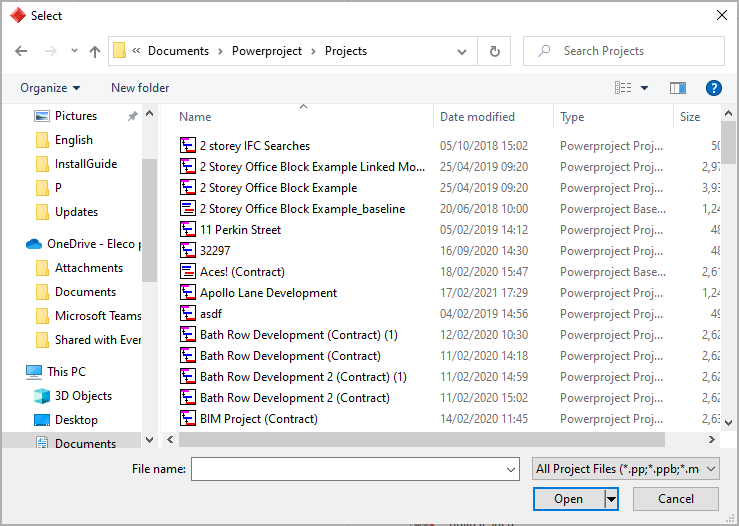This screenshot has height=526, width=739.
Task: Open the Organize menu
Action: [50, 88]
